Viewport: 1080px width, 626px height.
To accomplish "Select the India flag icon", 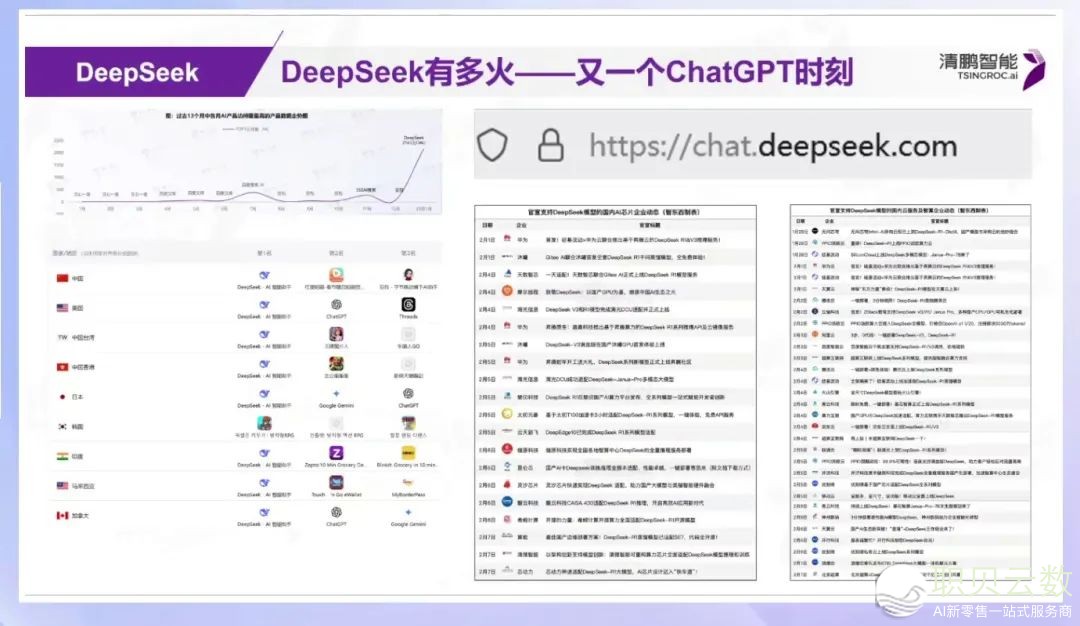I will pos(62,456).
